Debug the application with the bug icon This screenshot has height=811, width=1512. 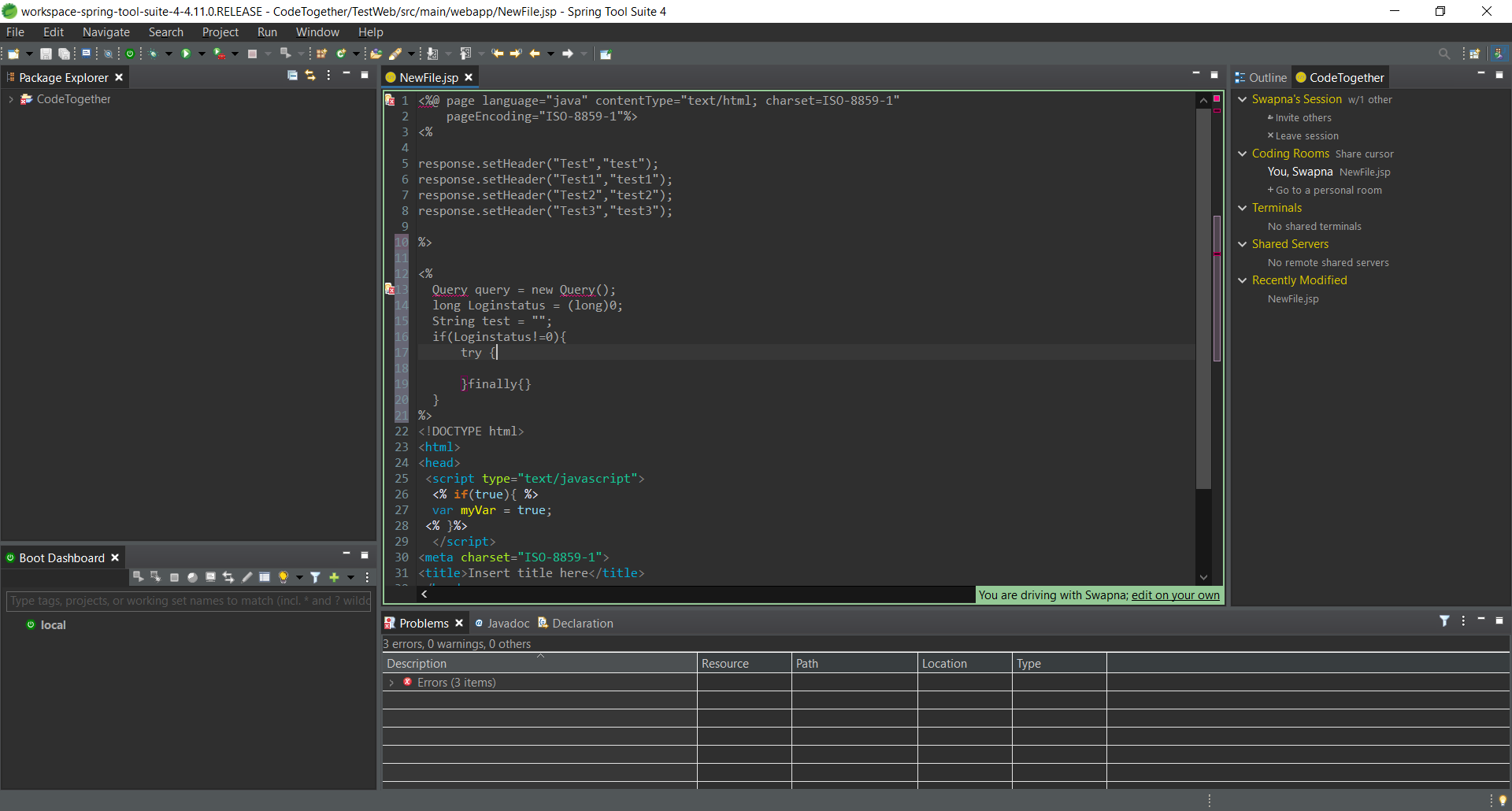coord(154,53)
